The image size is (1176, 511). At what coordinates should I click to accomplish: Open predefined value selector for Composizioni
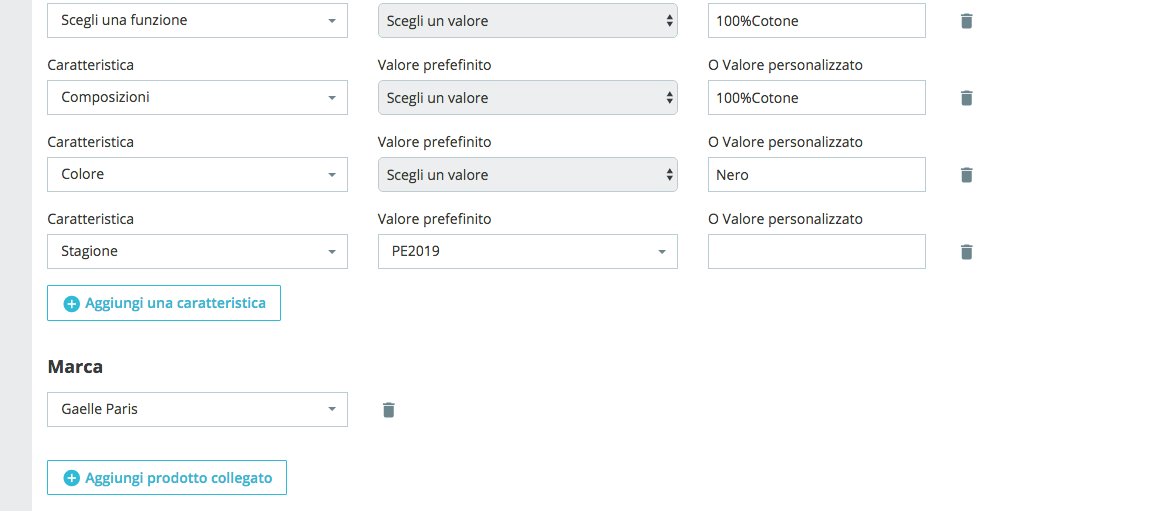click(x=527, y=98)
